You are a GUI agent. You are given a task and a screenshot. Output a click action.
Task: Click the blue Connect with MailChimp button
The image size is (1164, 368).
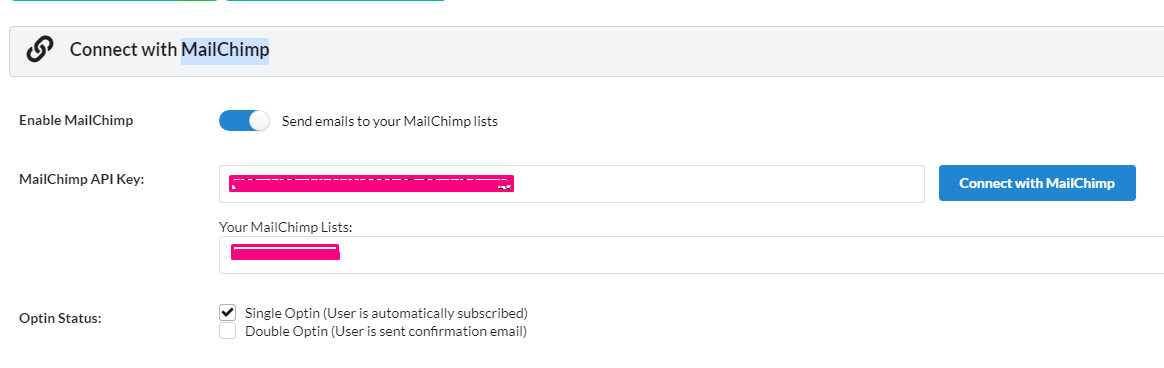[1037, 183]
